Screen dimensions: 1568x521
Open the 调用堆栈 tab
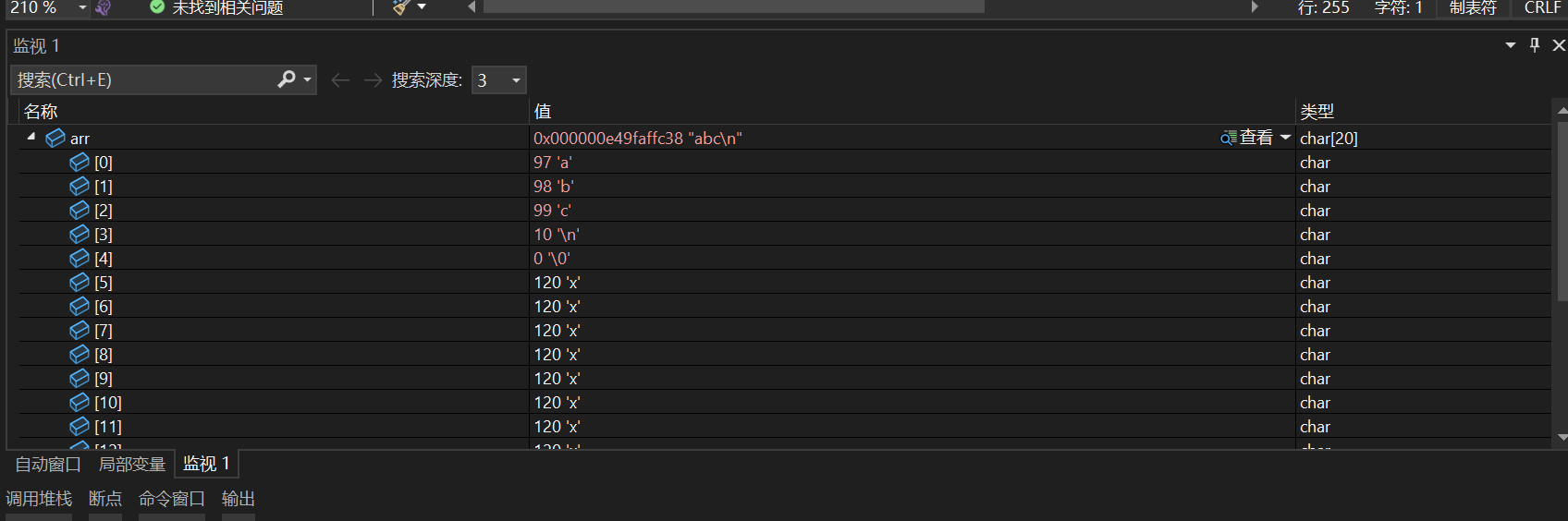point(39,499)
